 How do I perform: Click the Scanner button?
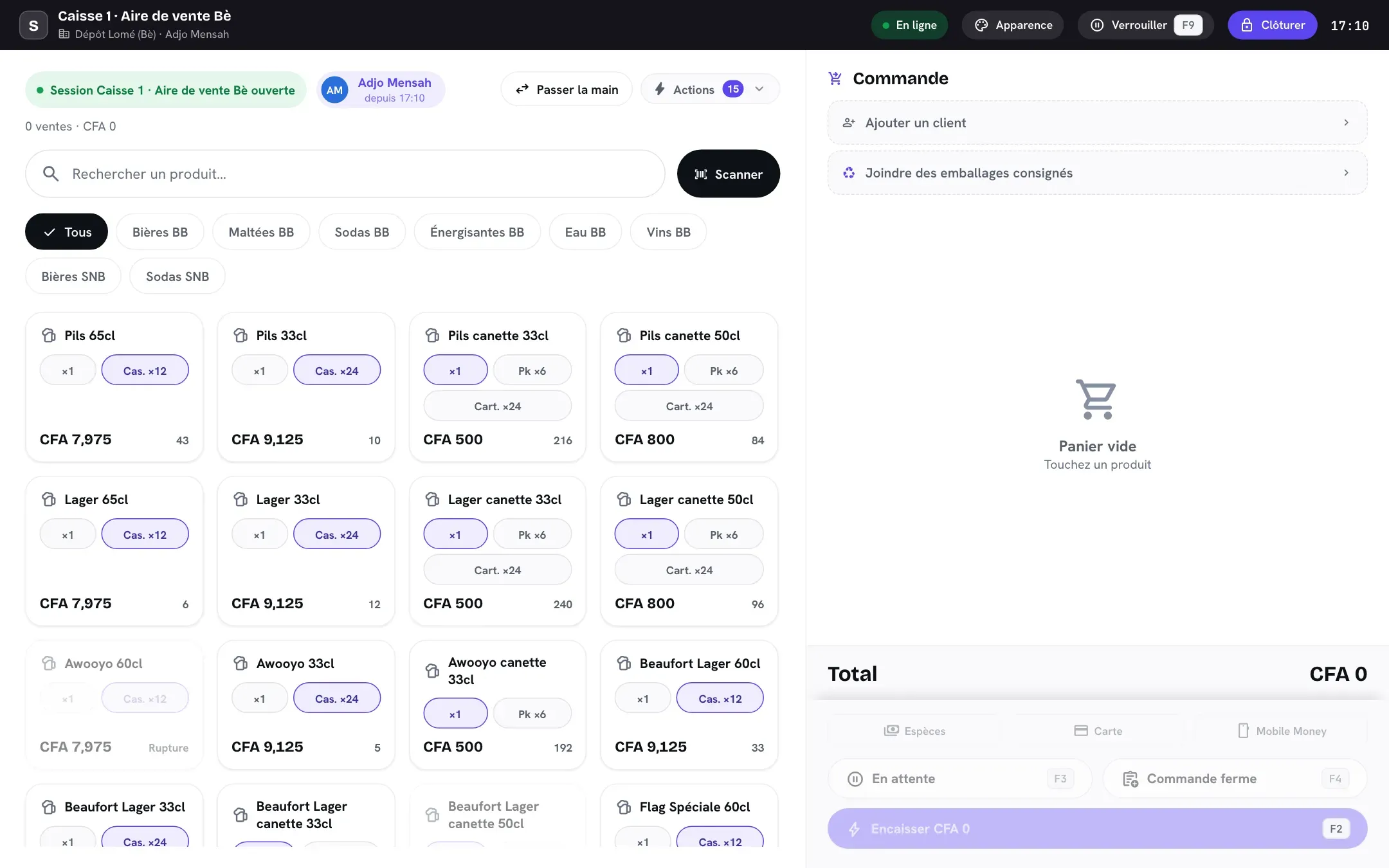[x=729, y=174]
